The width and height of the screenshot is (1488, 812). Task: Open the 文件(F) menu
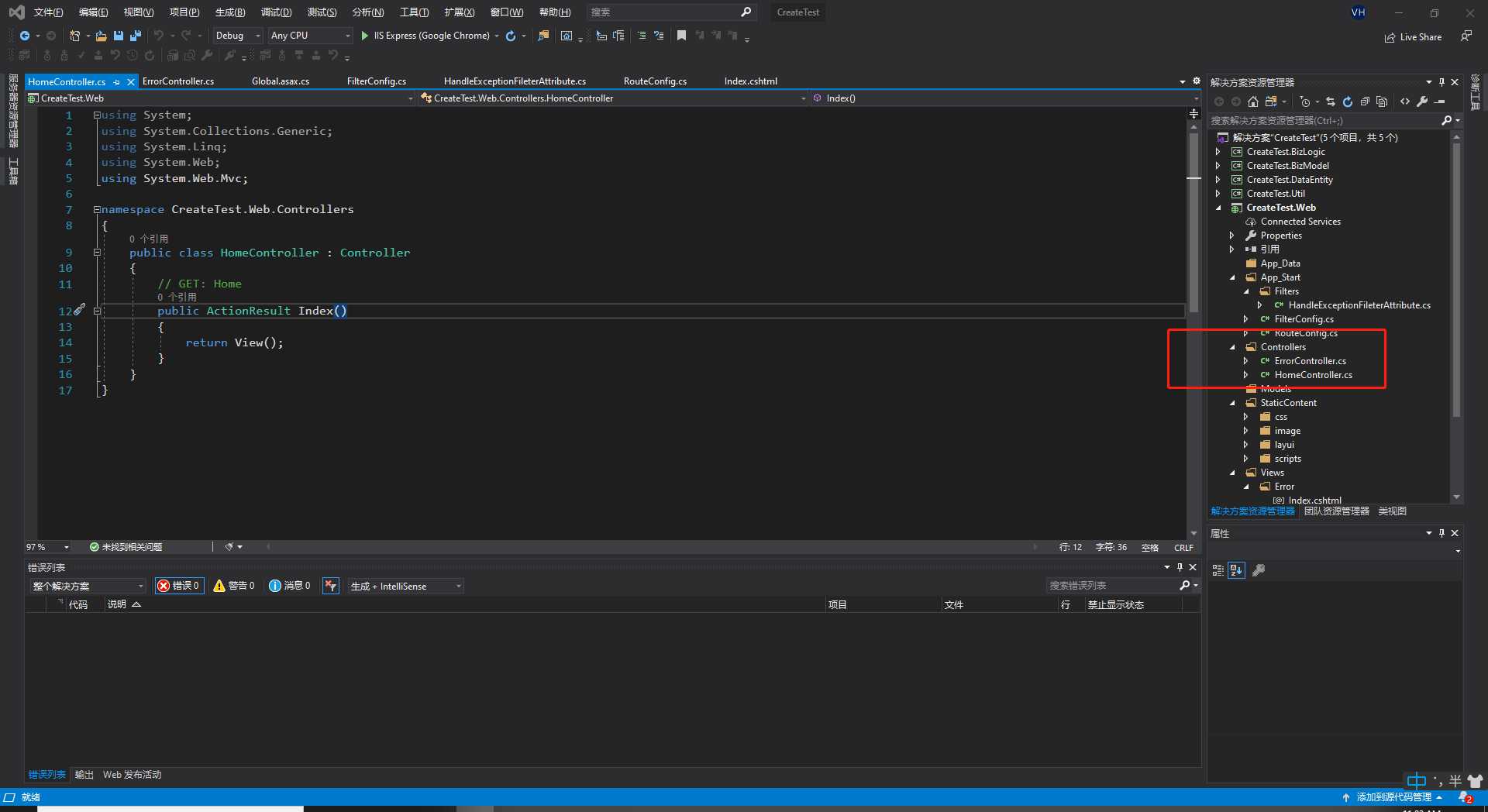(x=48, y=12)
